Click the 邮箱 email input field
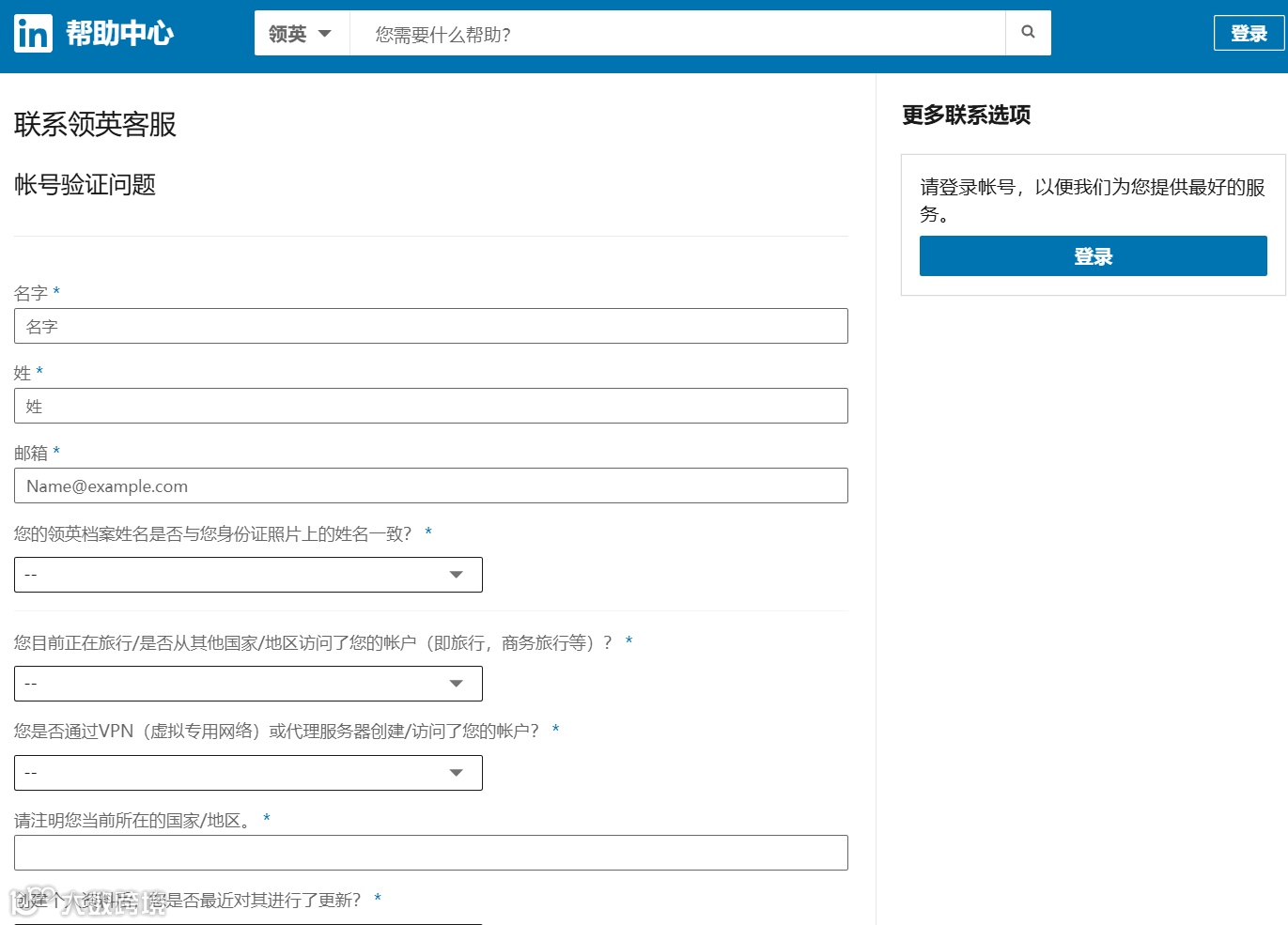Image resolution: width=1288 pixels, height=925 pixels. click(431, 486)
